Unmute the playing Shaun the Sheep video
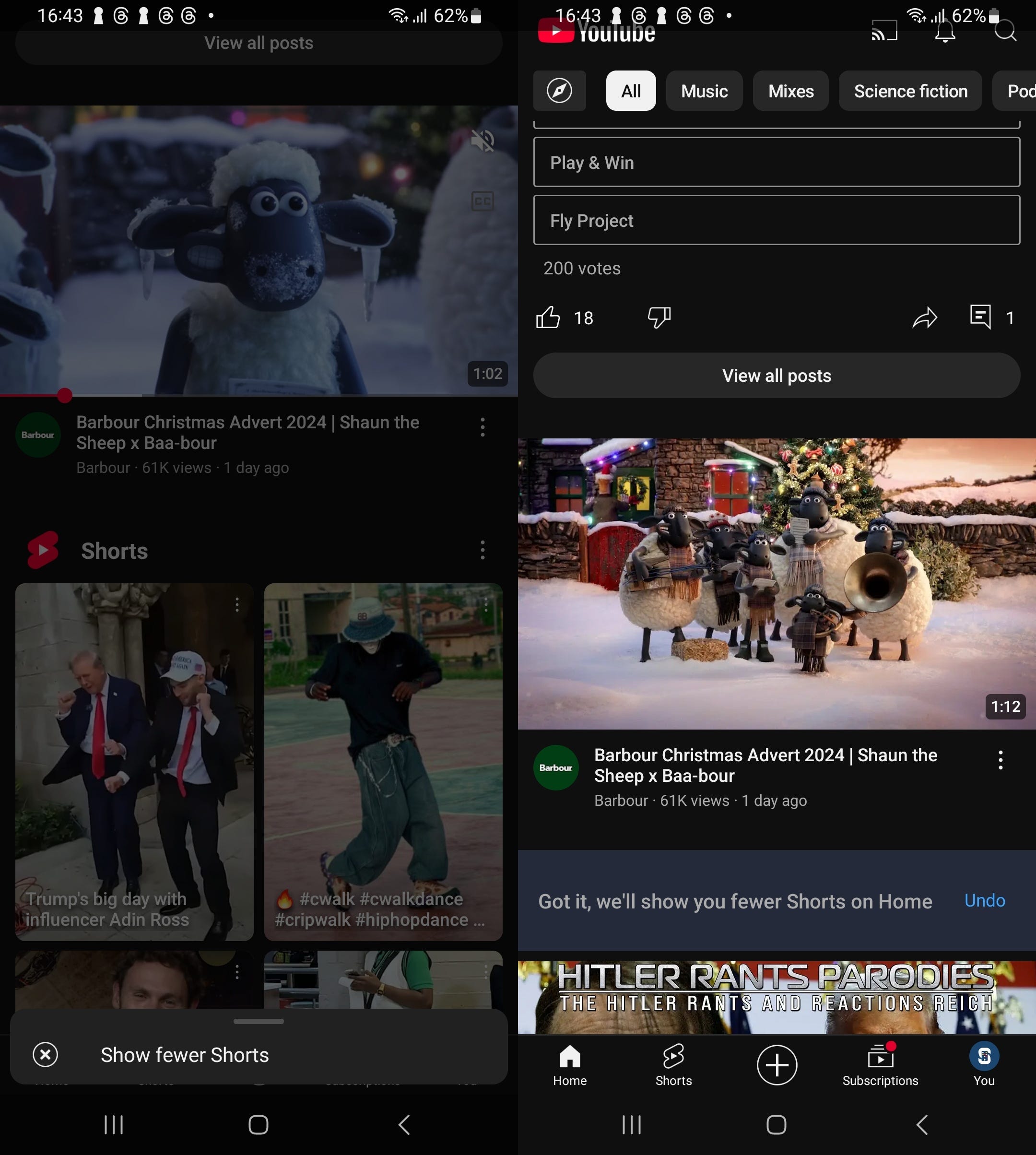This screenshot has width=1036, height=1155. click(x=483, y=141)
